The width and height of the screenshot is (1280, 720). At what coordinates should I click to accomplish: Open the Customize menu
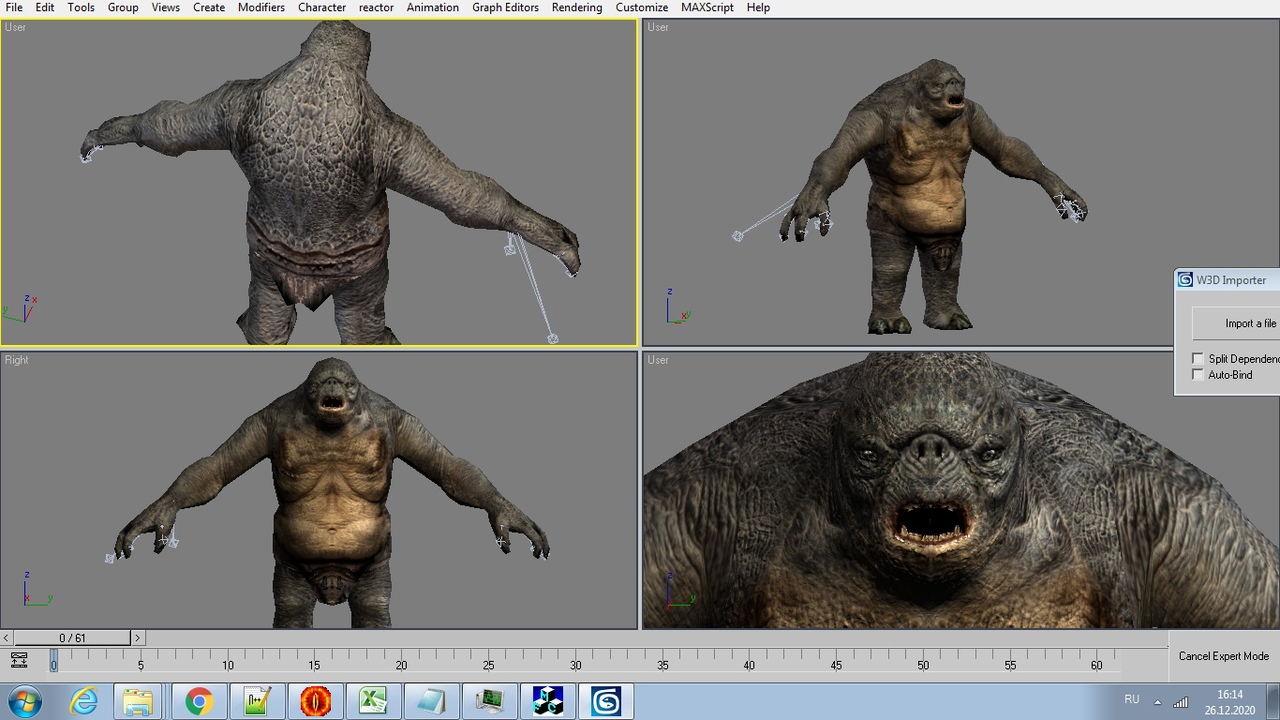pyautogui.click(x=642, y=7)
